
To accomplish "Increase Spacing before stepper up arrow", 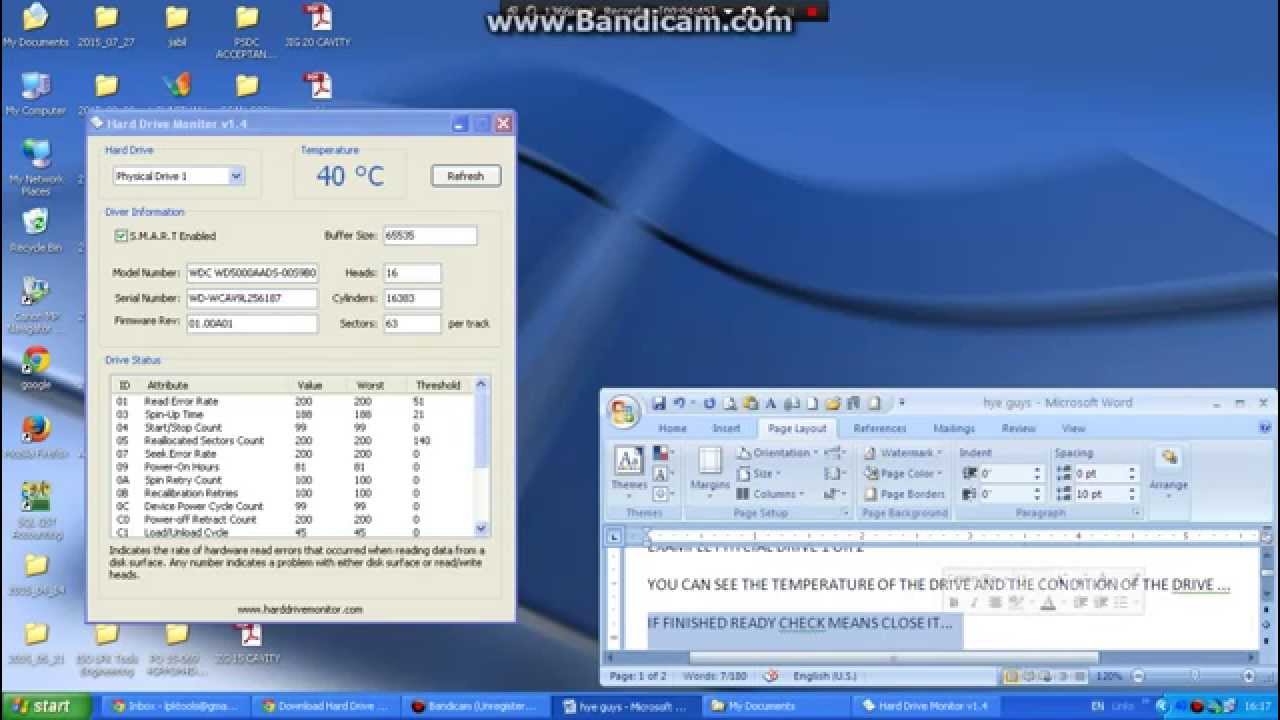I will coord(1132,470).
